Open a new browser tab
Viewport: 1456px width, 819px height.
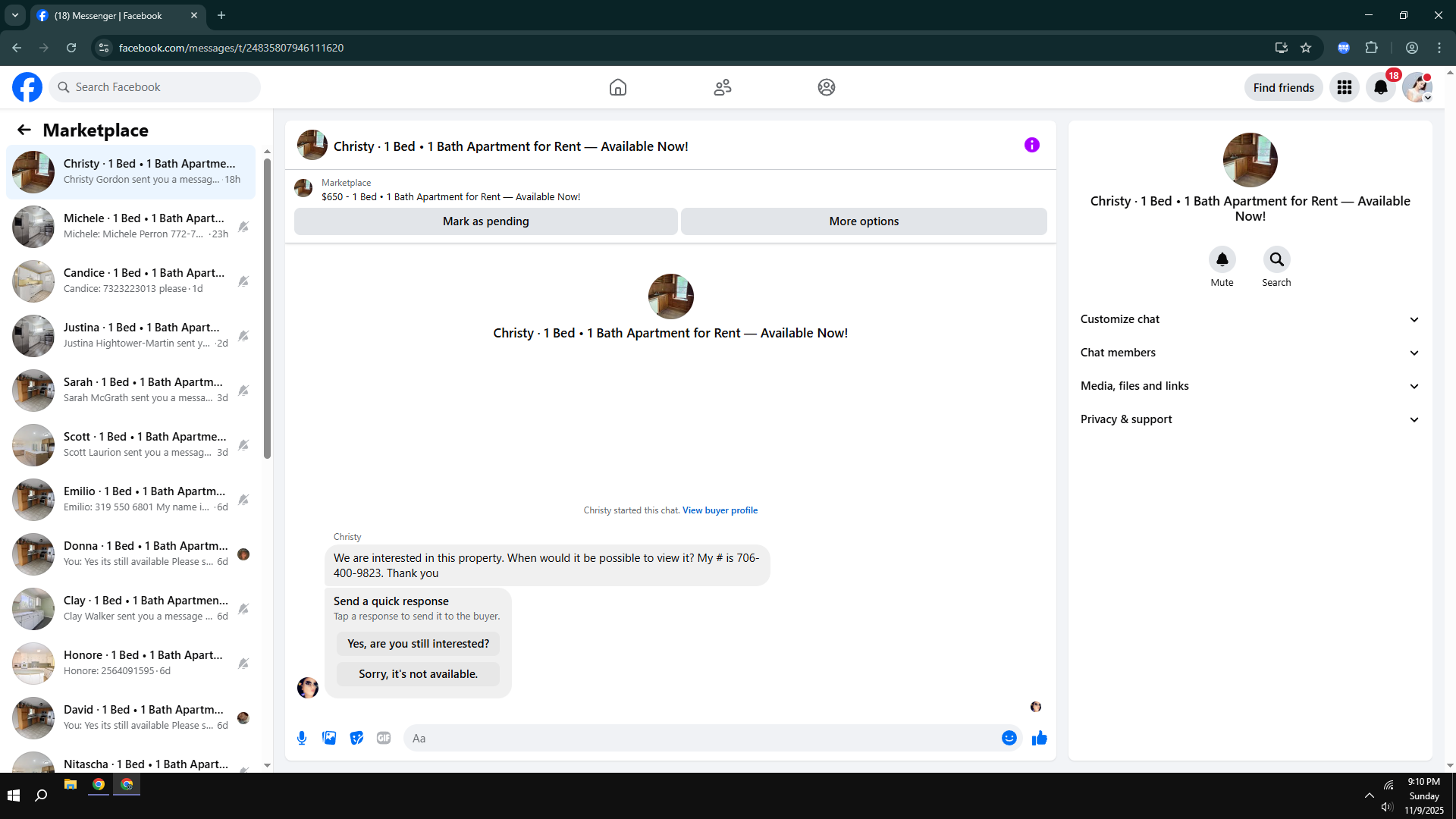[221, 15]
